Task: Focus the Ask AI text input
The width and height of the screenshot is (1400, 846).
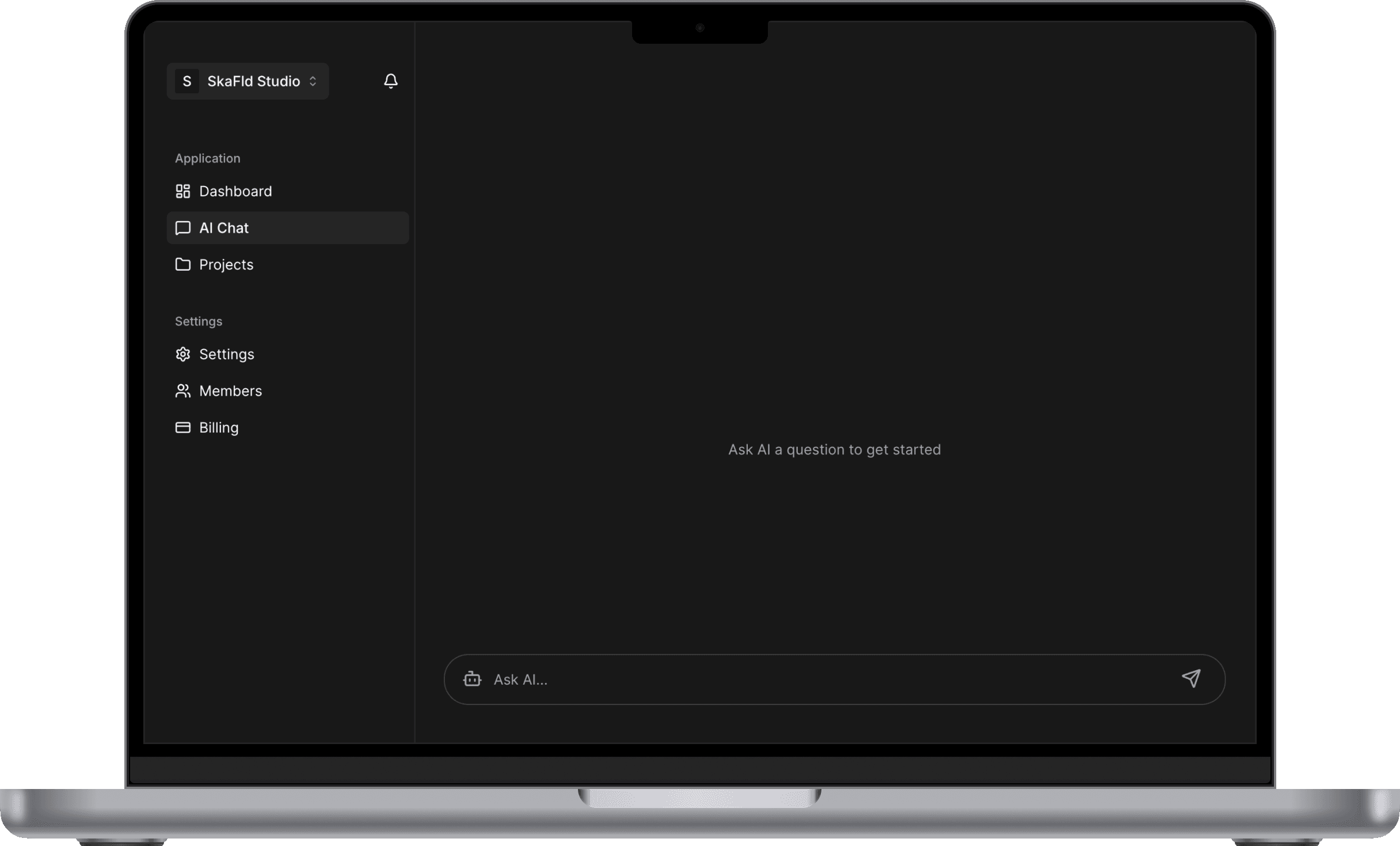Action: tap(806, 680)
